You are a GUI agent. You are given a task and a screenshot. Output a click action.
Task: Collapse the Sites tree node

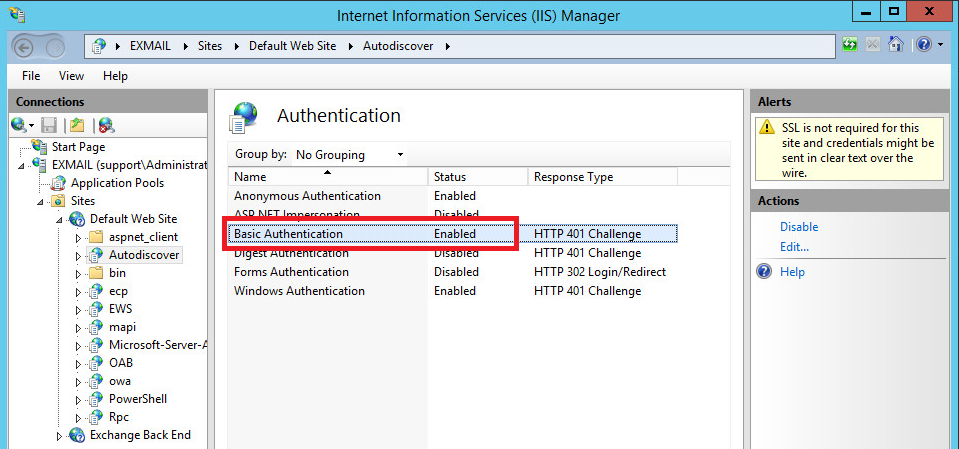point(41,202)
